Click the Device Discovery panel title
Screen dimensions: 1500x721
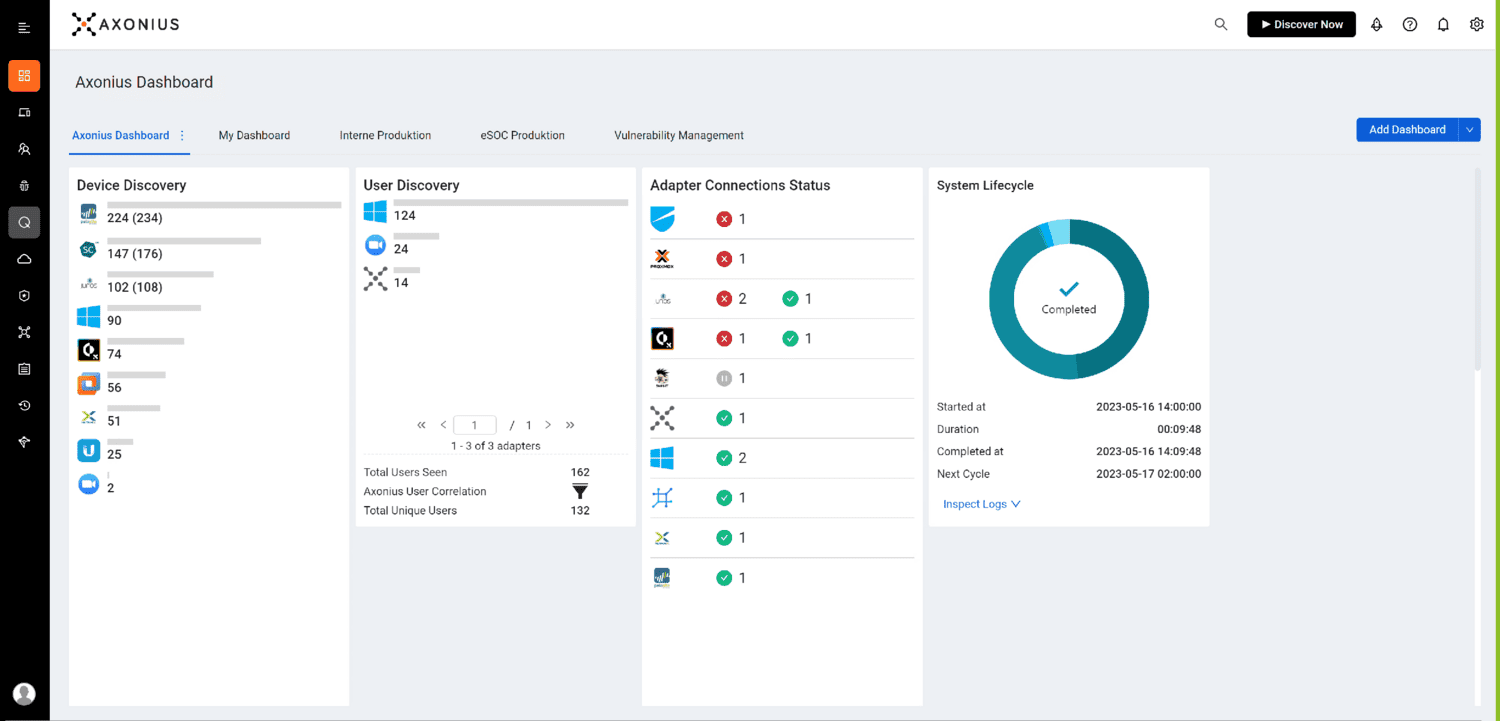click(132, 185)
